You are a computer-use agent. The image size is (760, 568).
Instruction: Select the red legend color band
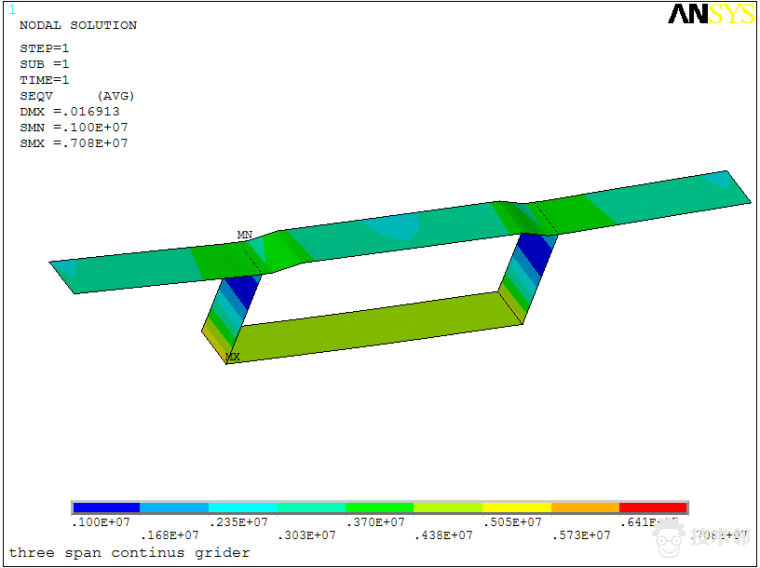[653, 508]
